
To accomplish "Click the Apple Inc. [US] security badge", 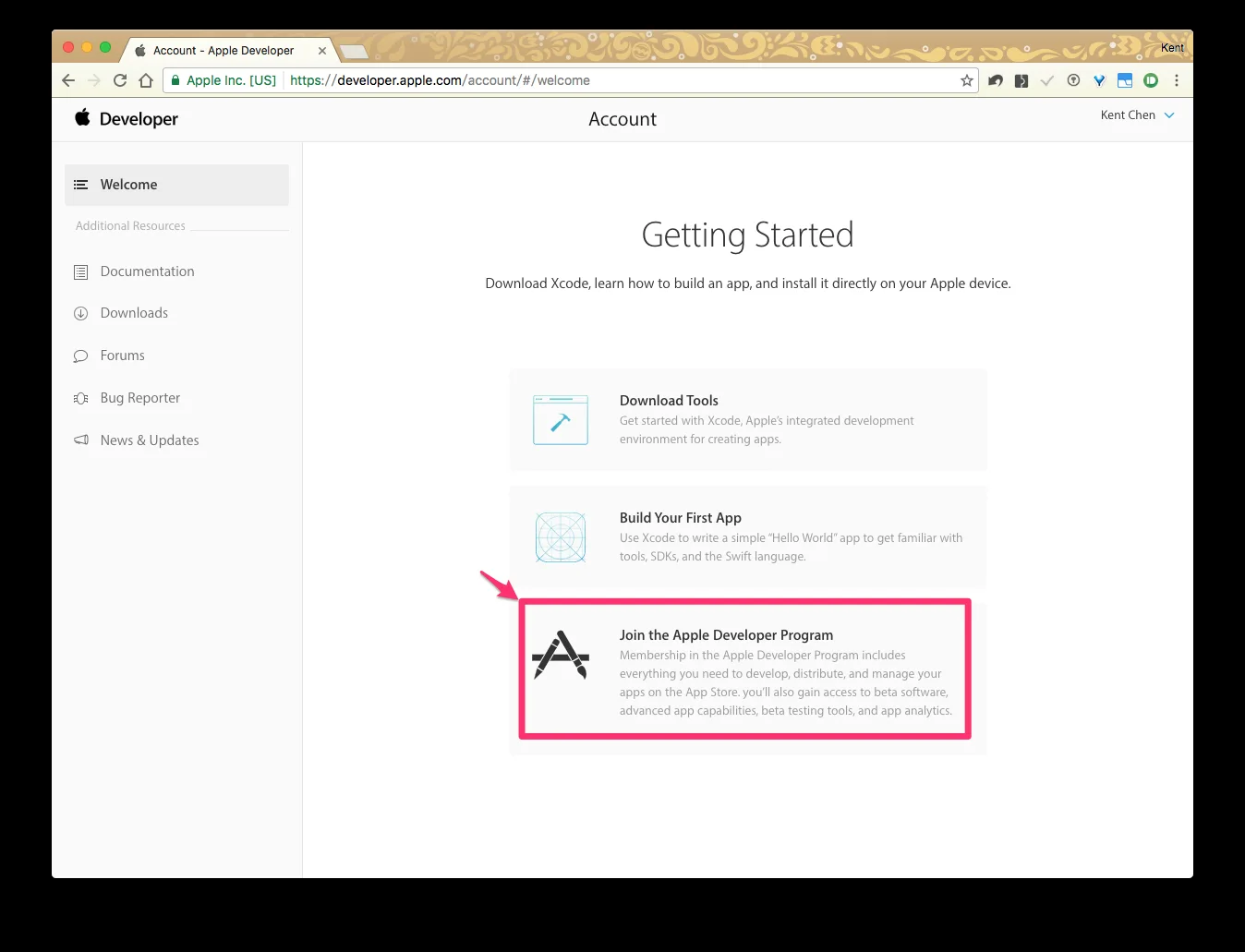I will tap(224, 80).
